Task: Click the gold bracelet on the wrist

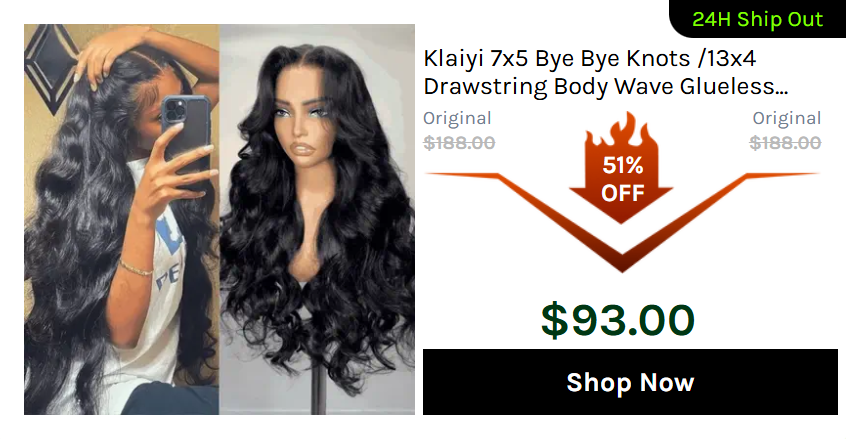Action: click(136, 268)
